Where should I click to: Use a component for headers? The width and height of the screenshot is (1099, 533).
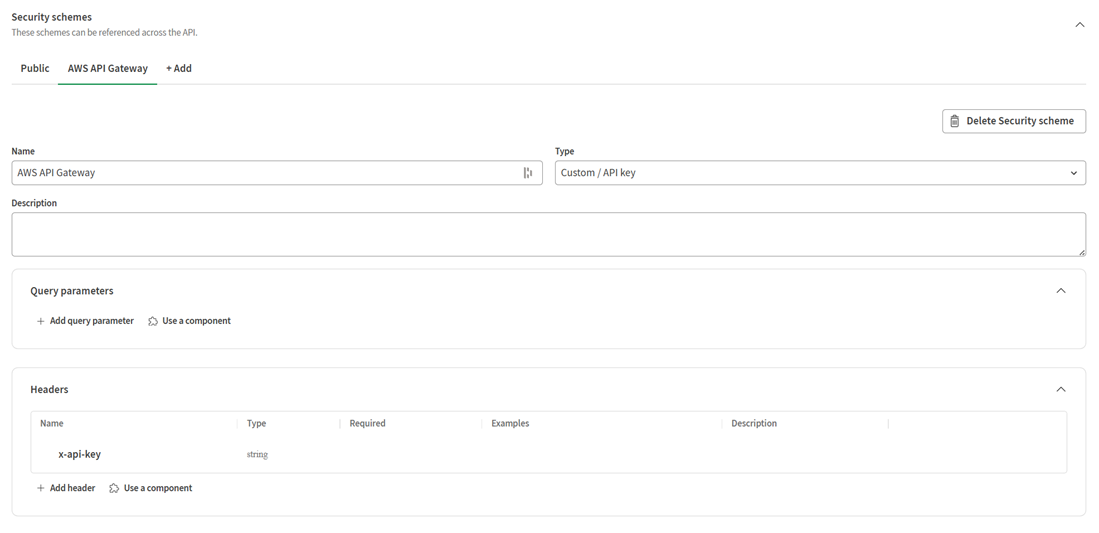151,487
